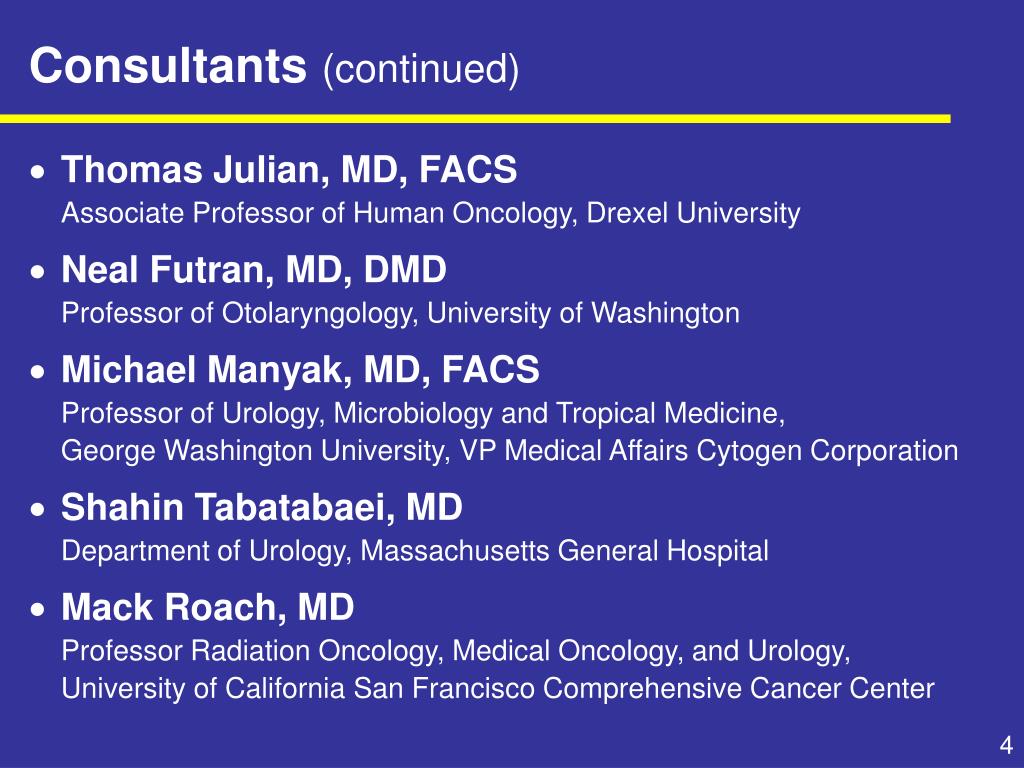Click the 'University of California San Francisco' line

coord(498,688)
